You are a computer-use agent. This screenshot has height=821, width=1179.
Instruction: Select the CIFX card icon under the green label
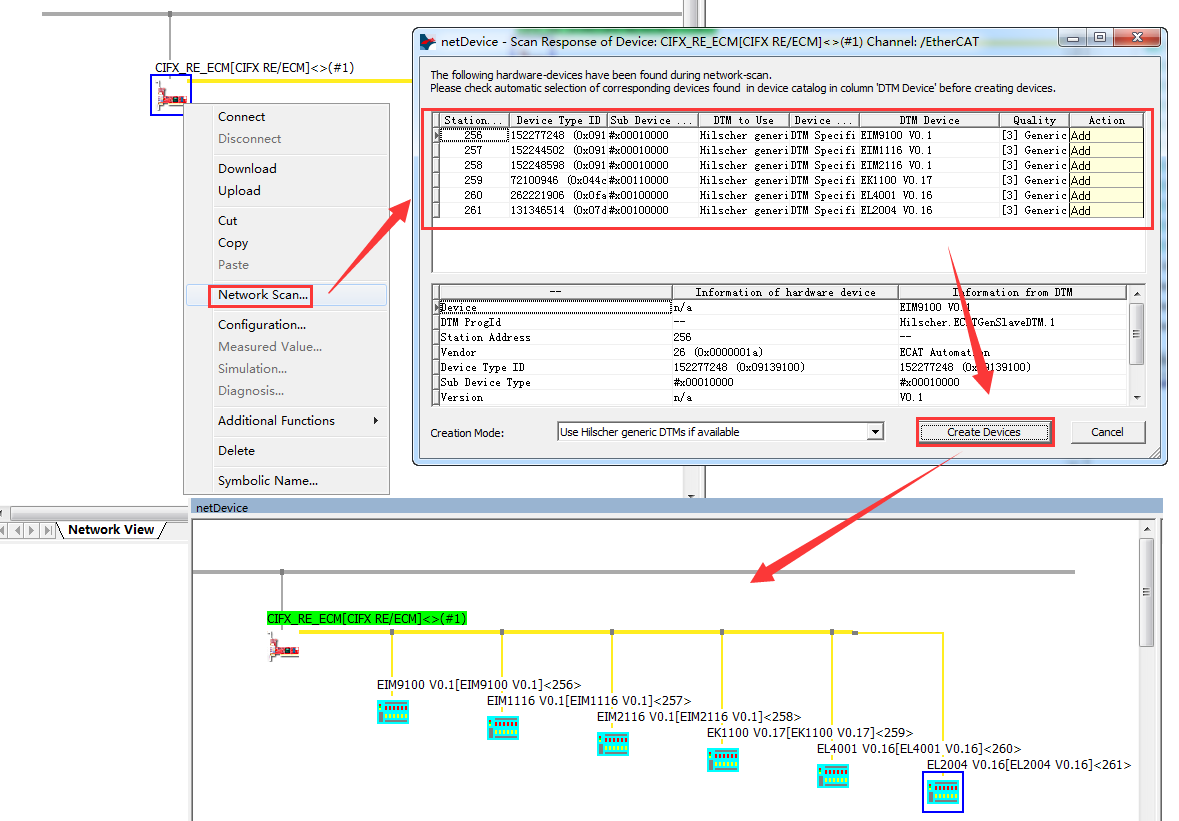click(283, 647)
